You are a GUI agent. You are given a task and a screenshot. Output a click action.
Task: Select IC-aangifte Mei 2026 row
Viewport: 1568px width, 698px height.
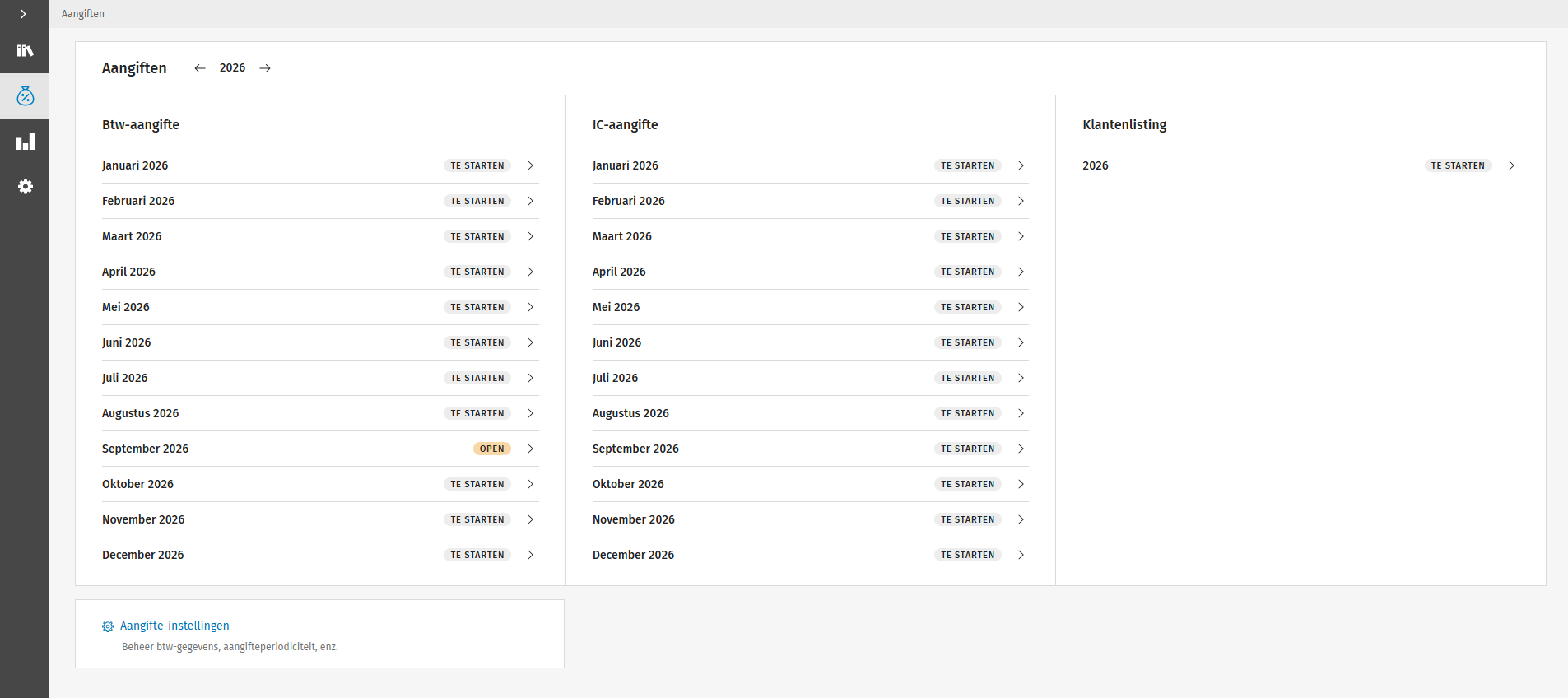pyautogui.click(x=811, y=307)
